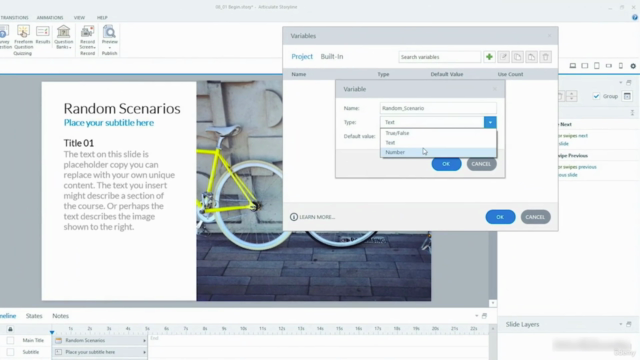Click the "swipes next" trigger link
Image resolution: width=640 pixels, height=360 pixels.
[575, 136]
